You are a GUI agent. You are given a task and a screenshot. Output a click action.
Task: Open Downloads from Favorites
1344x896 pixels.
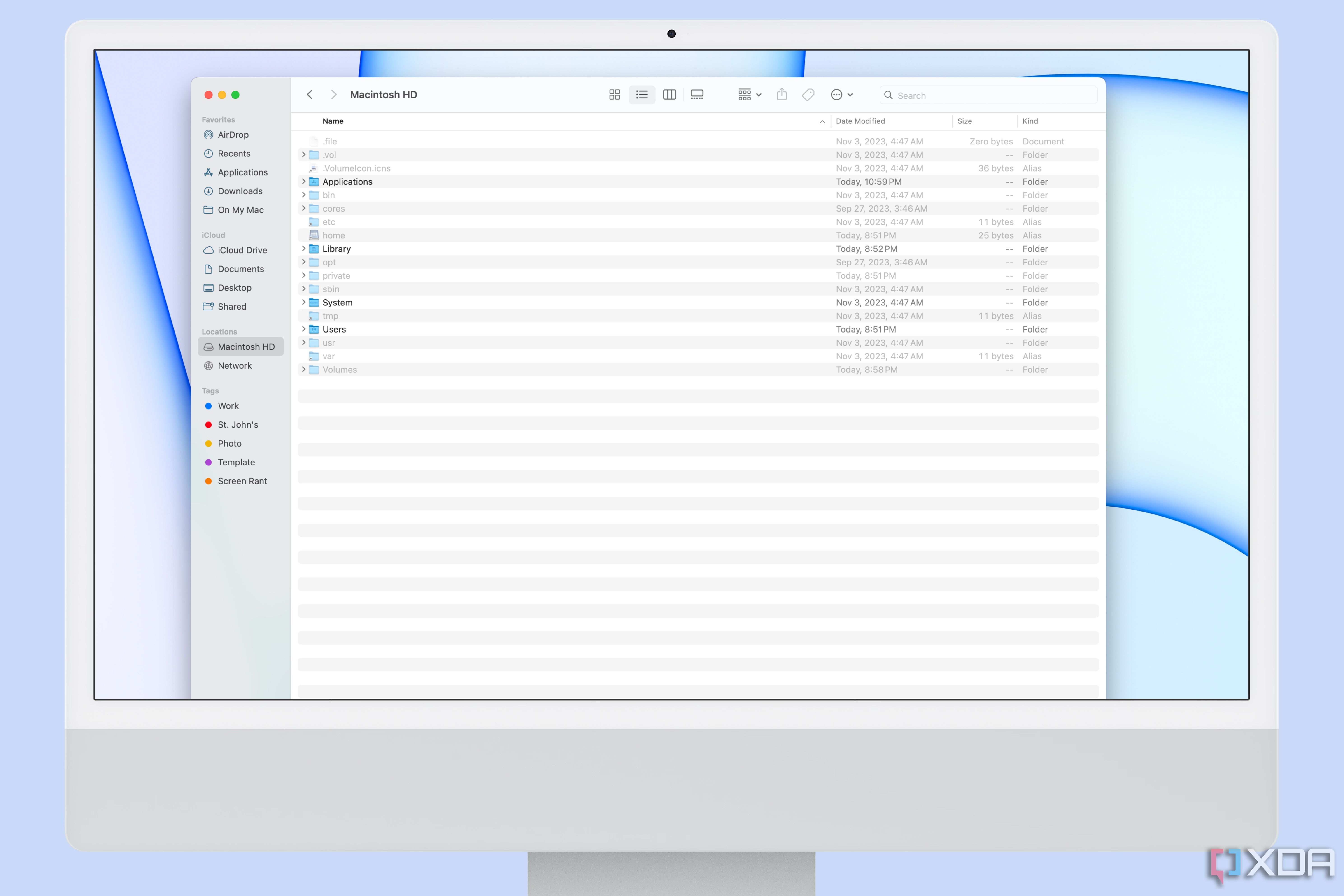coord(240,191)
